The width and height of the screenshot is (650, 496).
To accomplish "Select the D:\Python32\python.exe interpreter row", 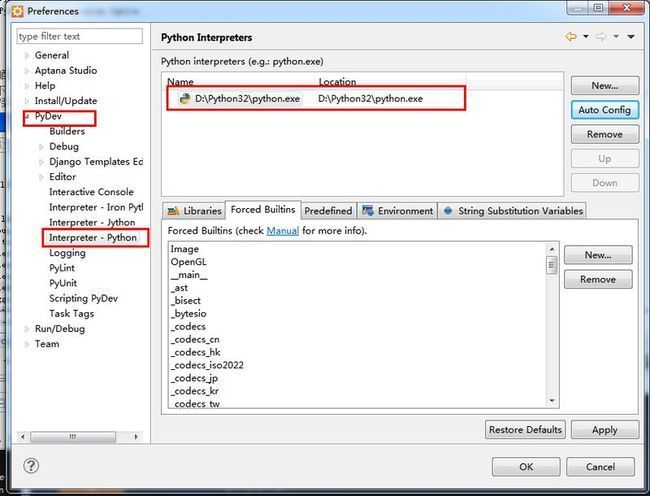I will [316, 99].
